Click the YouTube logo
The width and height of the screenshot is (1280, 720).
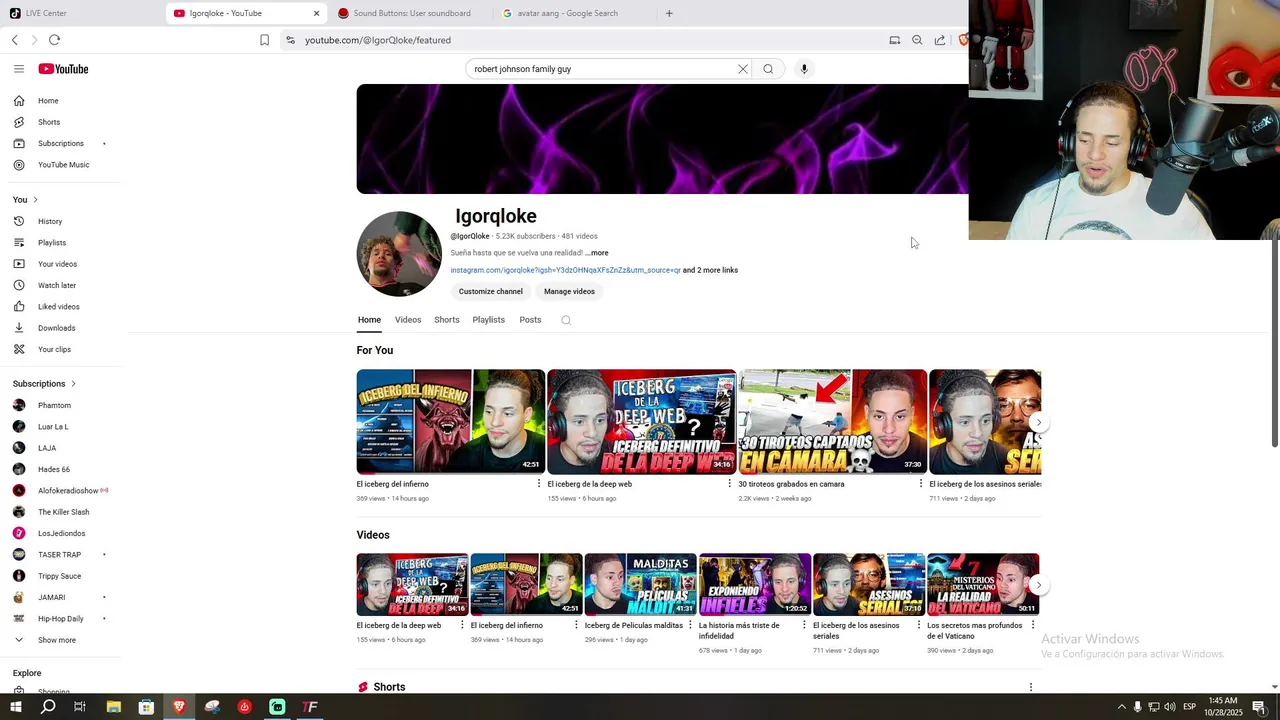pyautogui.click(x=63, y=69)
